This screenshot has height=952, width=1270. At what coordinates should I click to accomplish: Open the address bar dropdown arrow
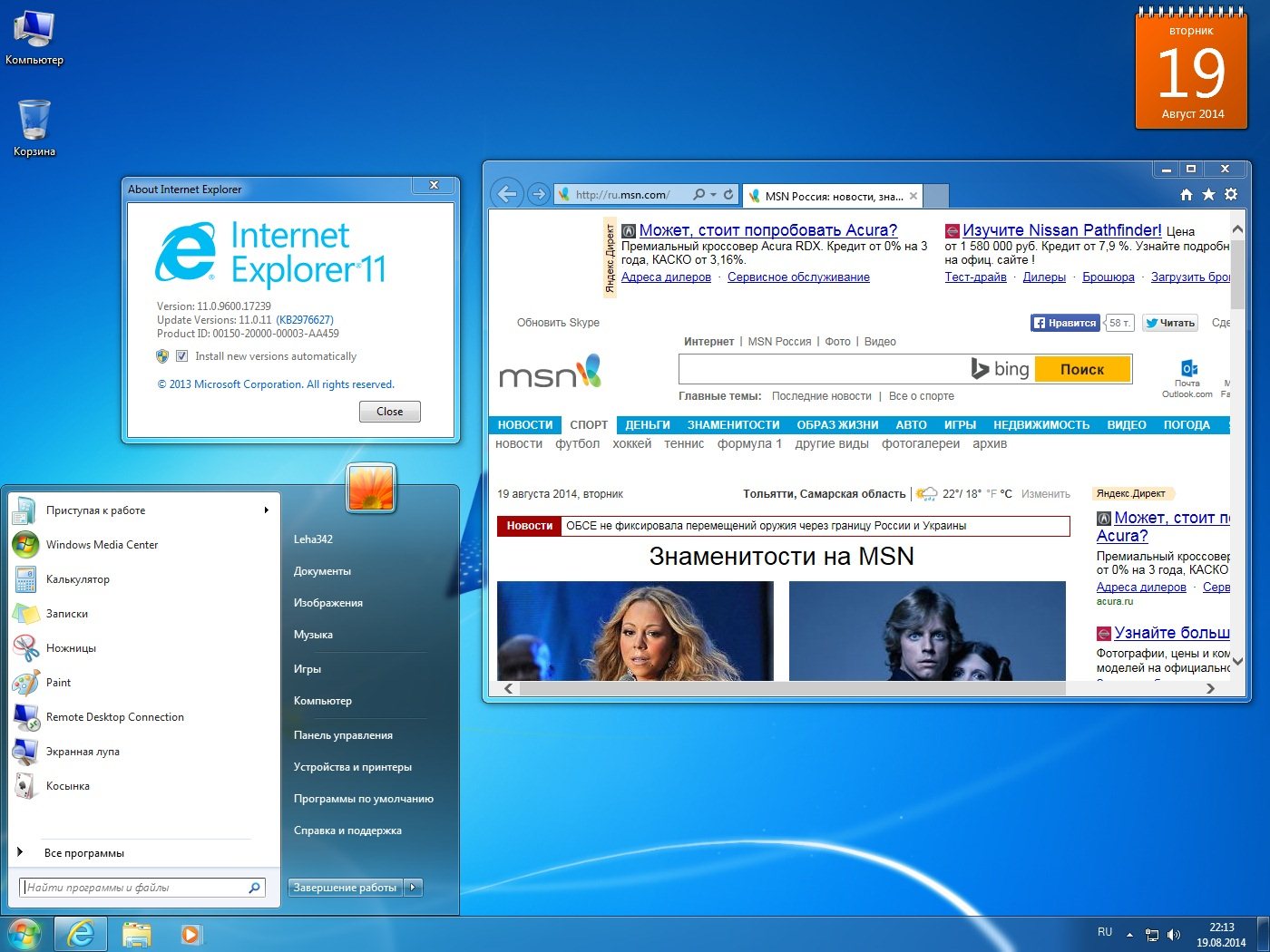click(x=714, y=194)
